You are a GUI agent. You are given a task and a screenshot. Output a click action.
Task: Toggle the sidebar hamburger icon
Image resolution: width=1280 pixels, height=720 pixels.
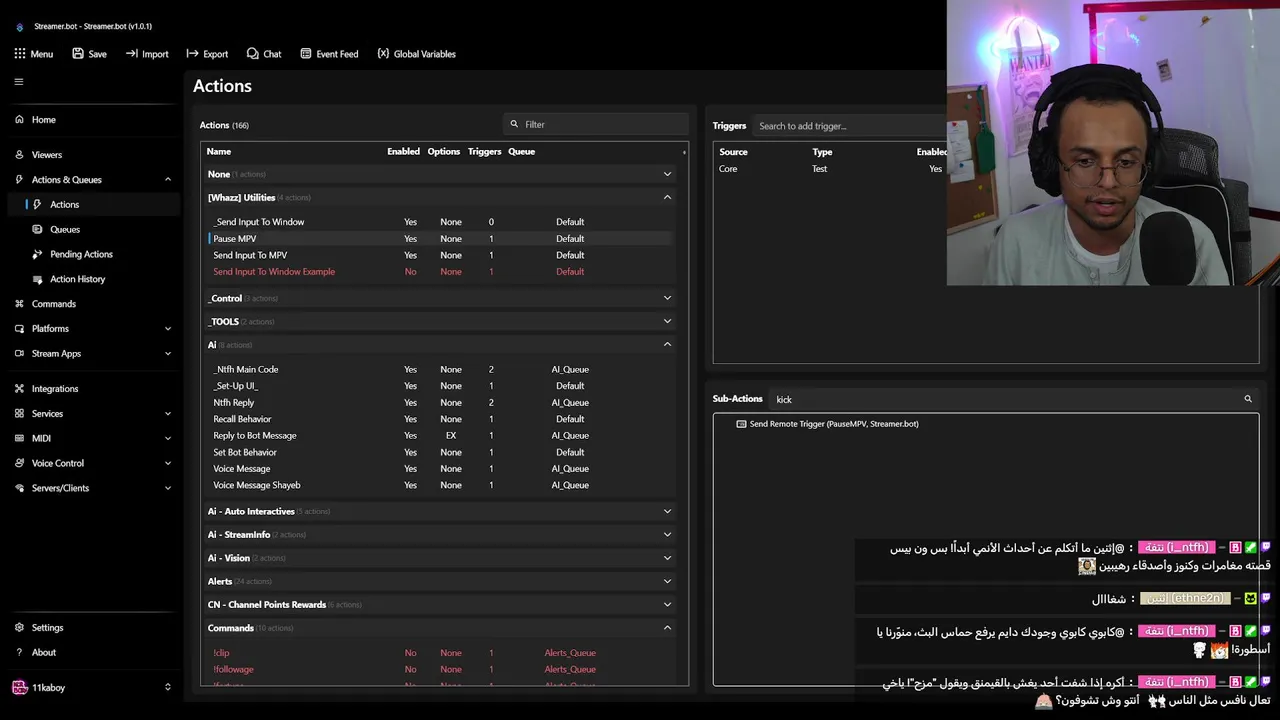point(19,82)
